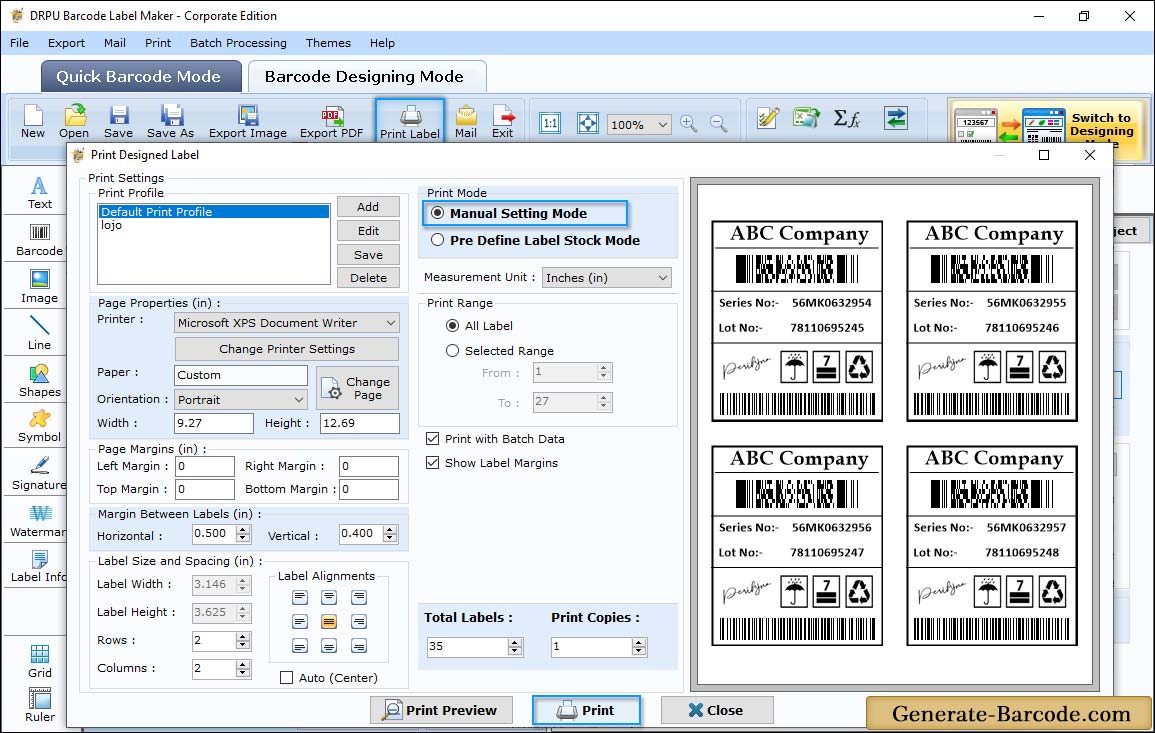Decrease the Columns spinner value

click(x=243, y=673)
